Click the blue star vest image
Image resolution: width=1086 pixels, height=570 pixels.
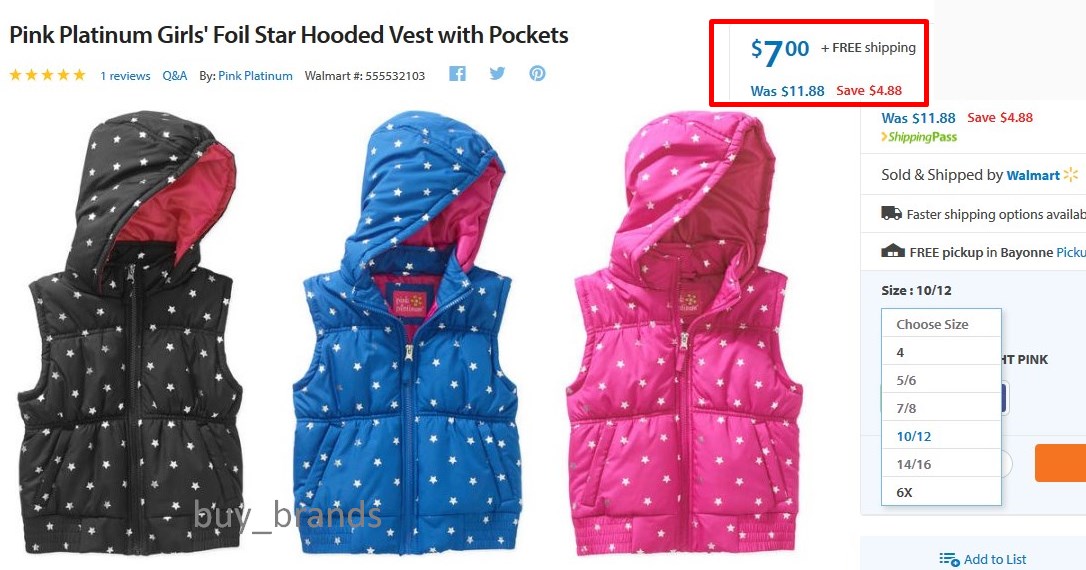pyautogui.click(x=407, y=333)
